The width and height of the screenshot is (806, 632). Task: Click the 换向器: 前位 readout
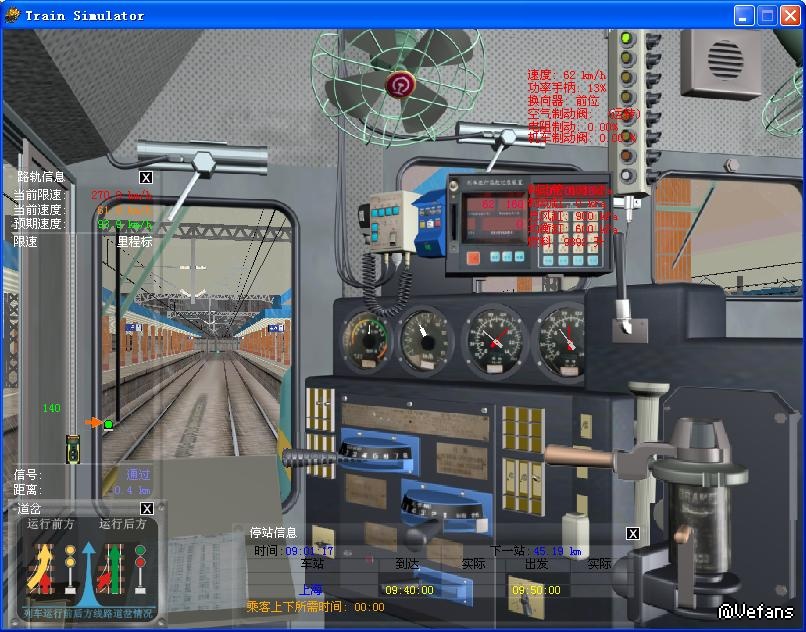click(563, 101)
